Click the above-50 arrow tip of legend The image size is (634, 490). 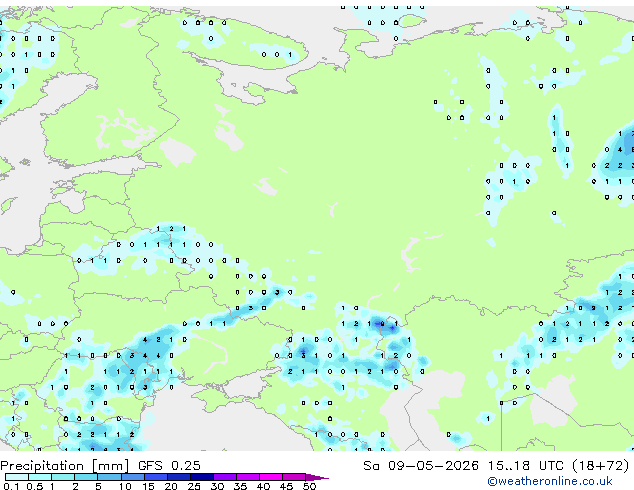click(317, 478)
